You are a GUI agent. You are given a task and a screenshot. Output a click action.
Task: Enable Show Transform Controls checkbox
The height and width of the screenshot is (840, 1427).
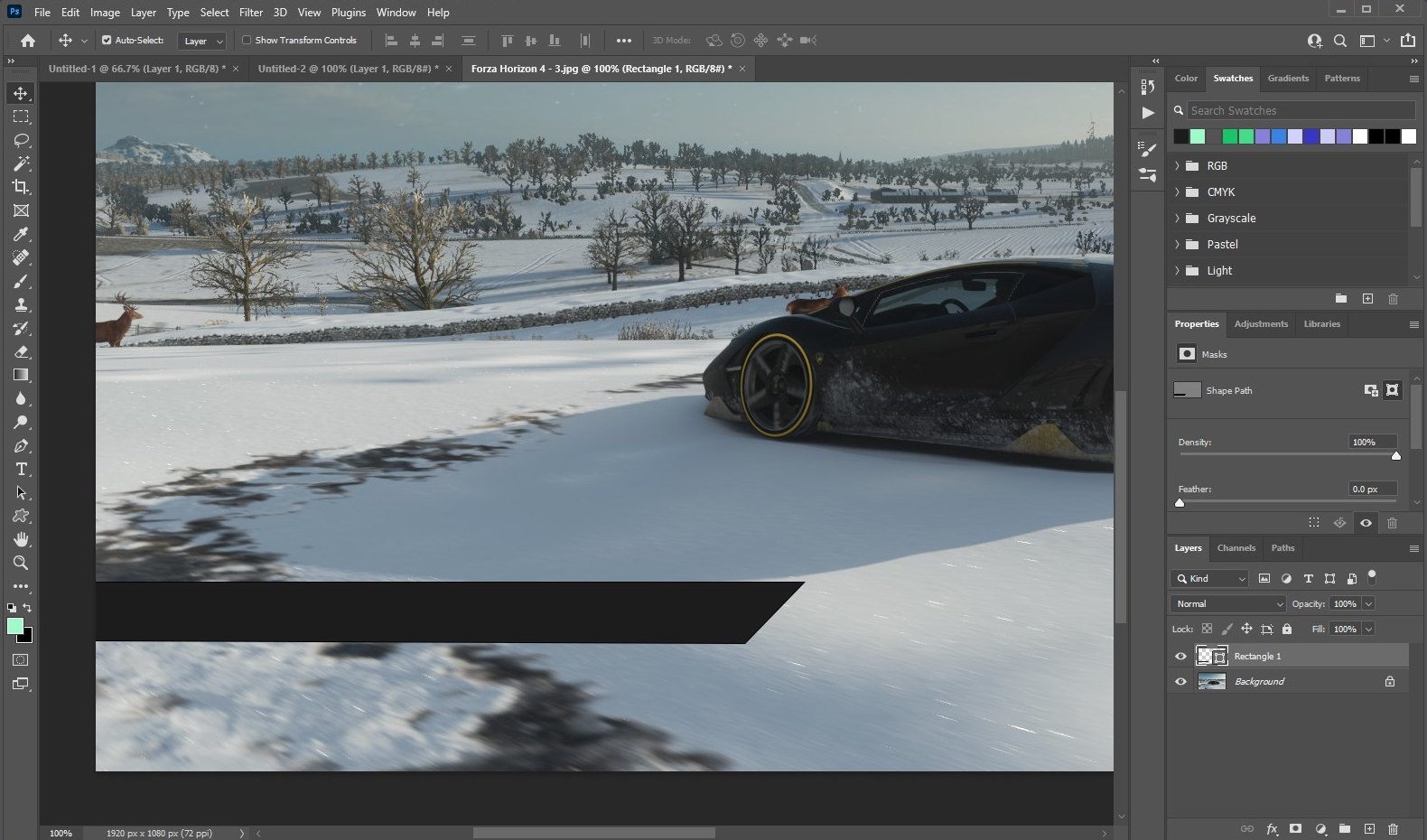coord(247,40)
